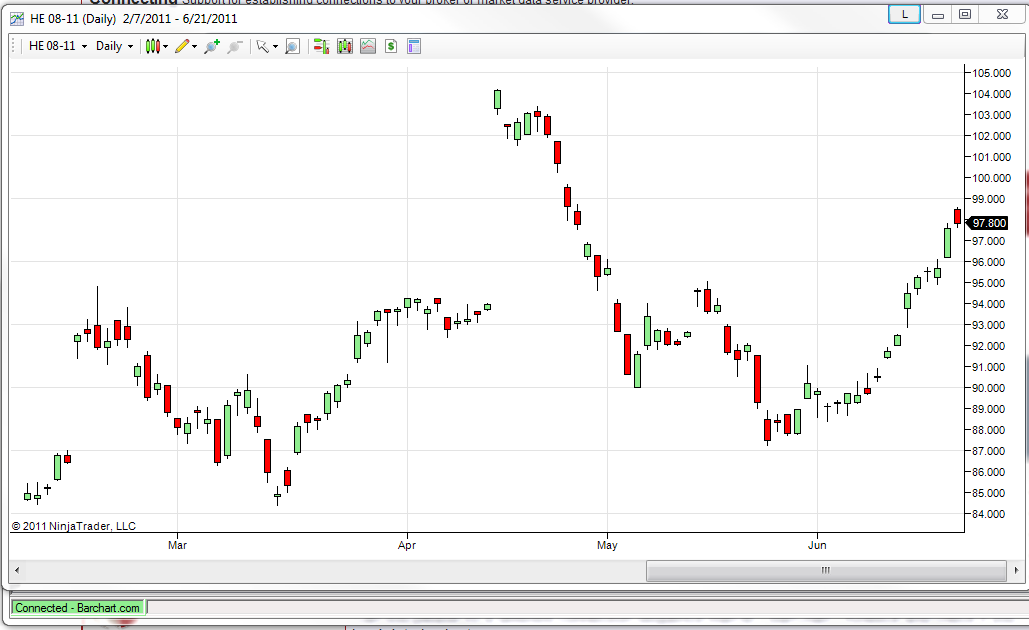Maximize the HE 08-11 chart window

tap(965, 14)
